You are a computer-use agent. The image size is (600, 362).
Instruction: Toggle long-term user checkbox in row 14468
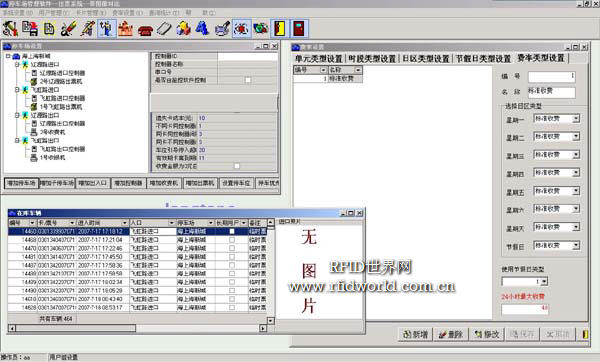(232, 240)
